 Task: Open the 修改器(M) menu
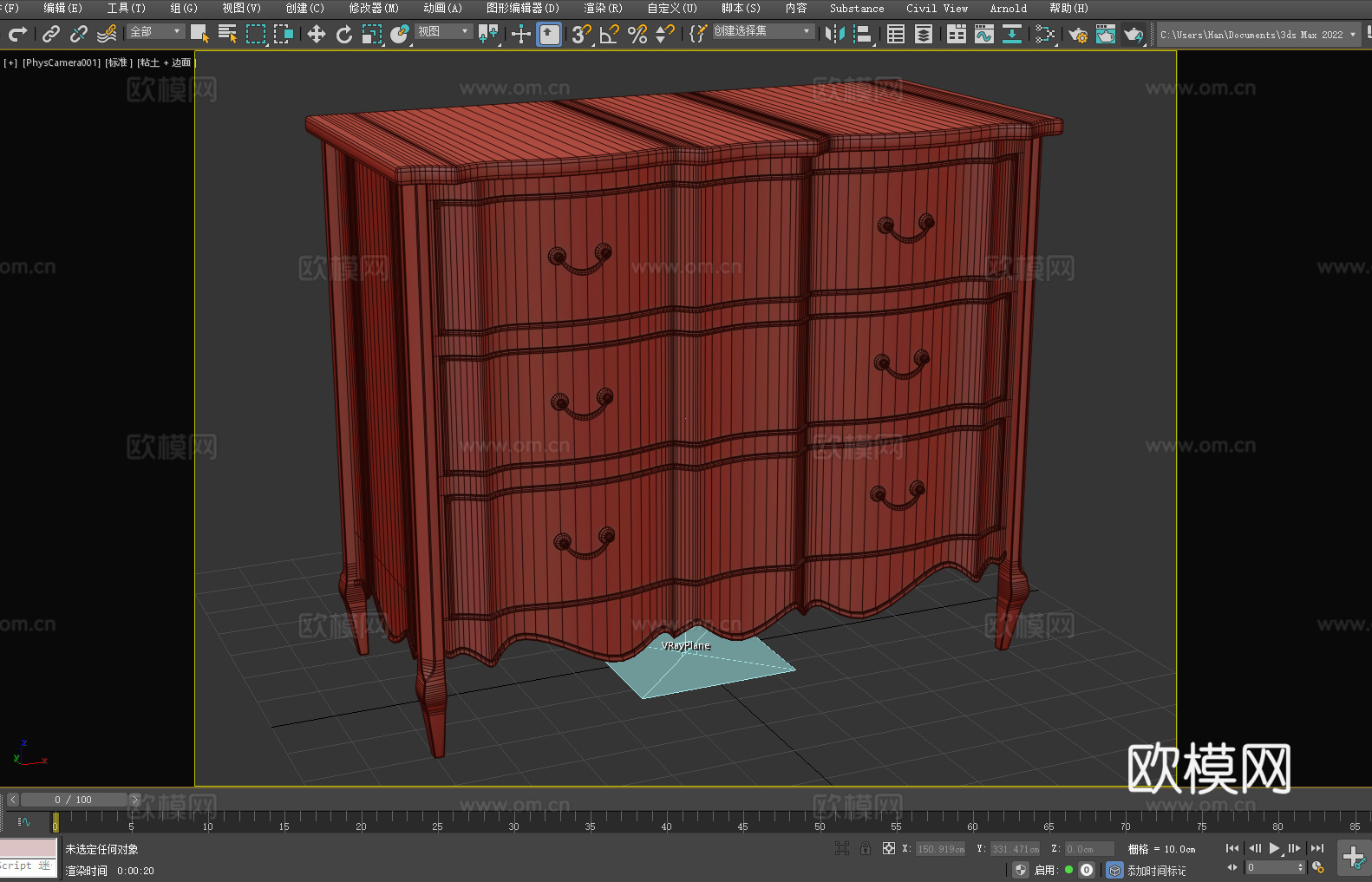tap(374, 8)
